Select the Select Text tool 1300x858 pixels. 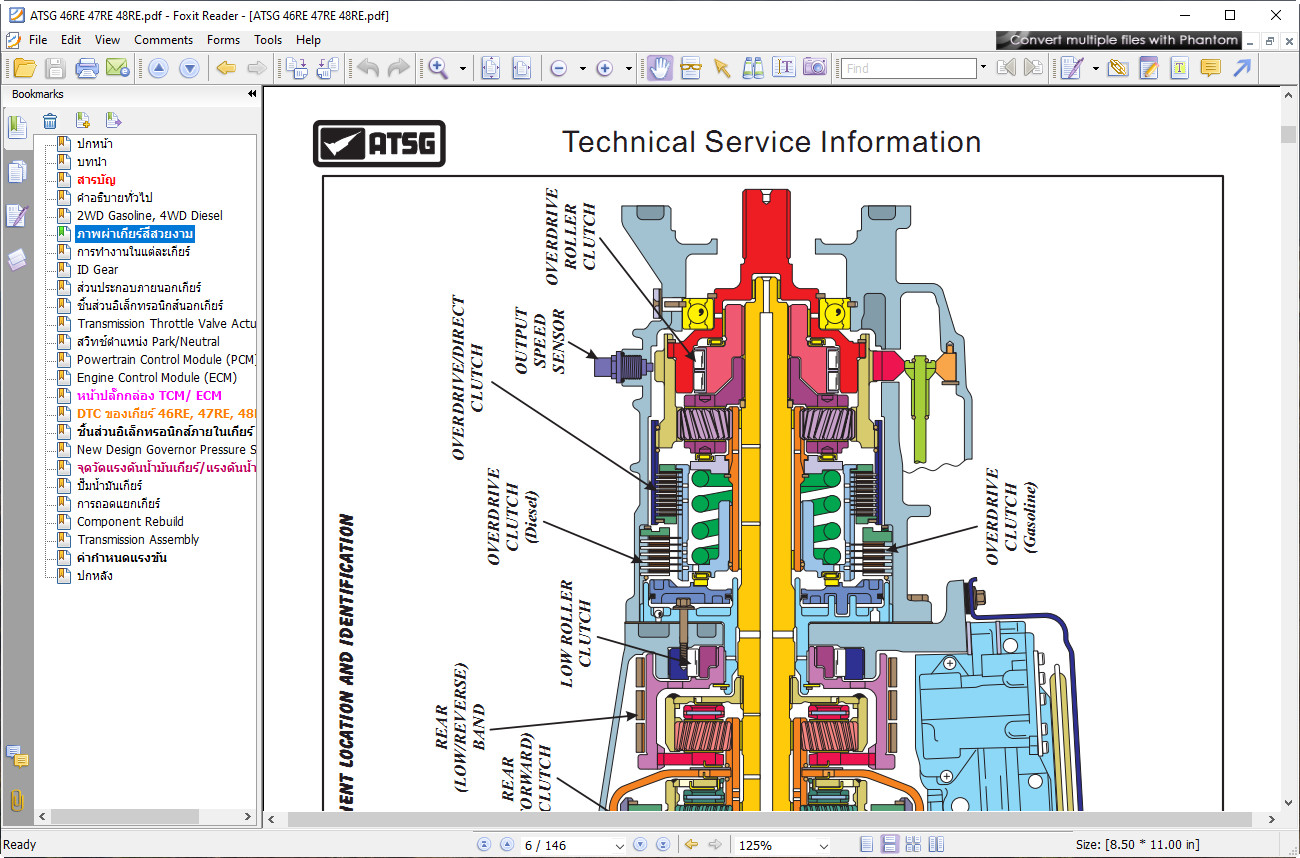784,68
